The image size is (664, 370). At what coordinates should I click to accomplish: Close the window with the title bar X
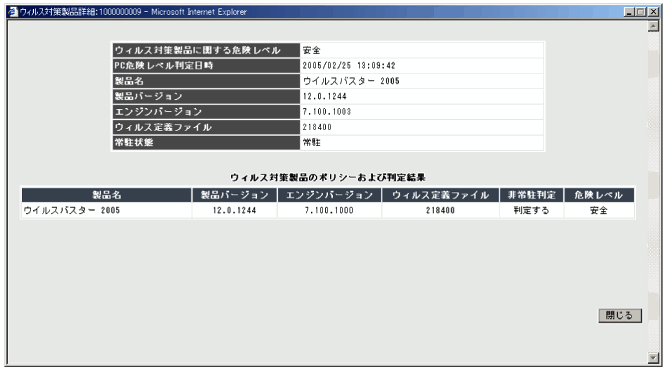[653, 12]
